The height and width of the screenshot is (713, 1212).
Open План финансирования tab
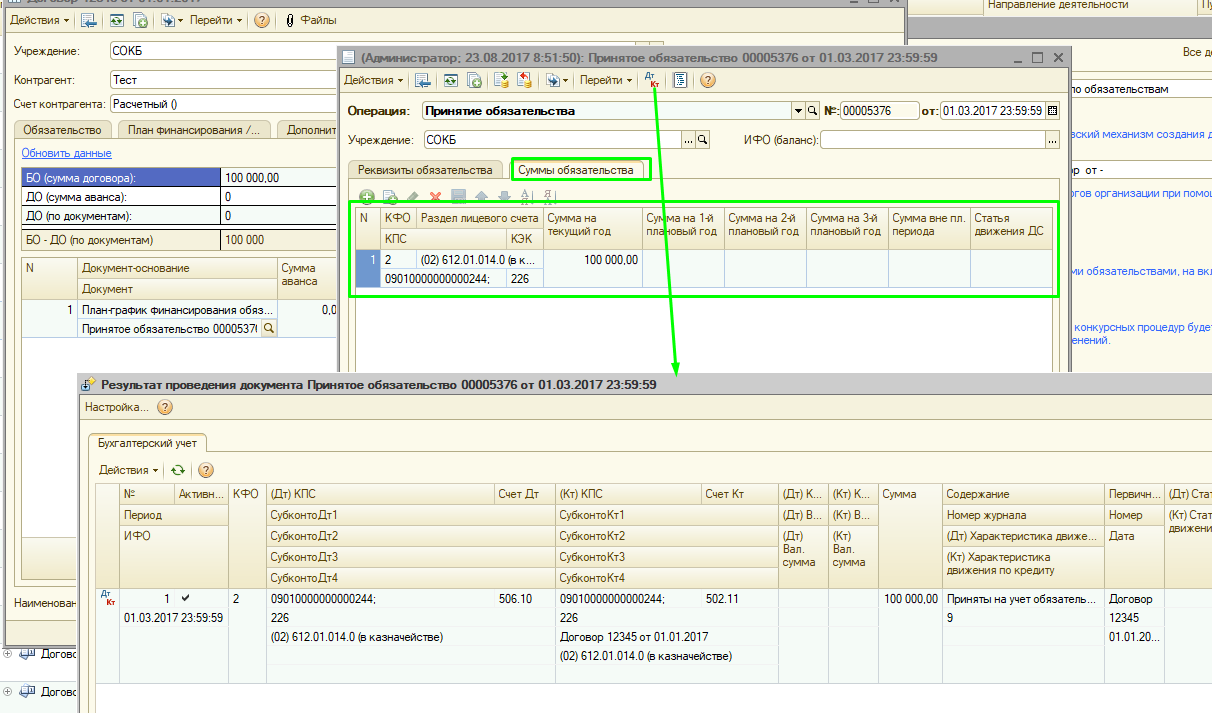pyautogui.click(x=194, y=130)
